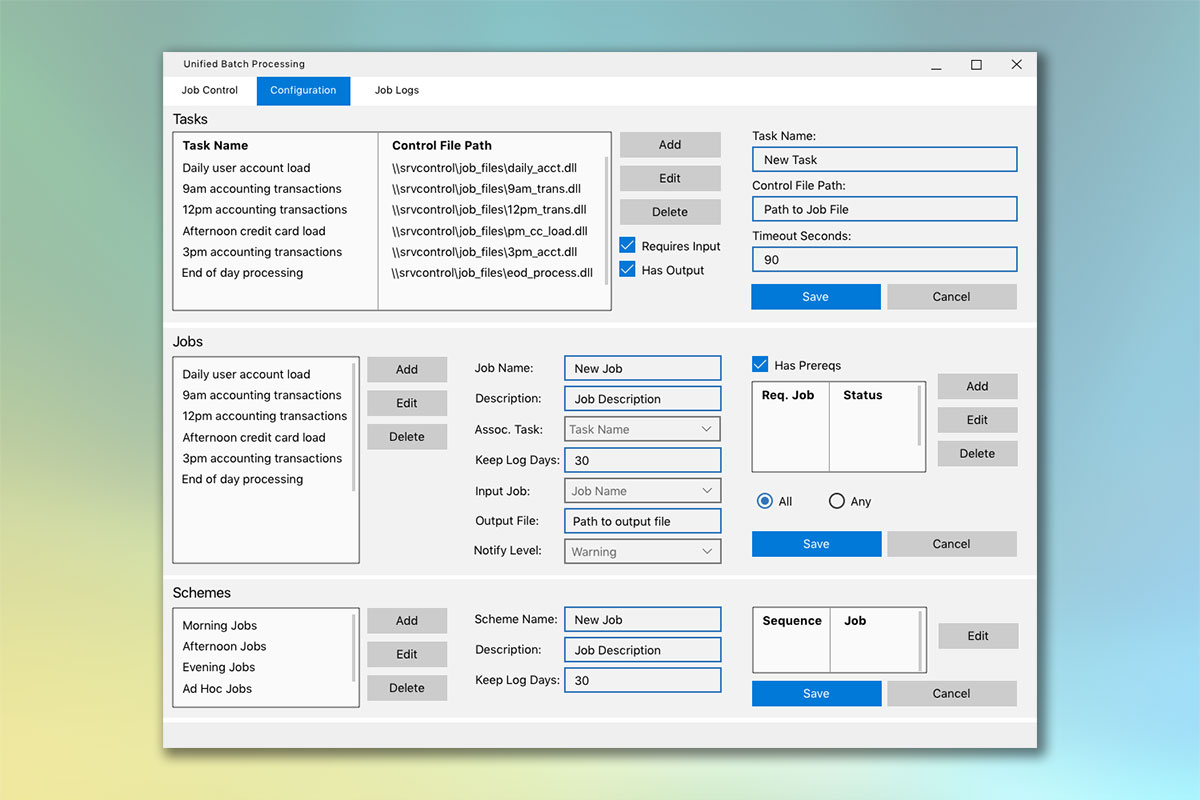The image size is (1200, 800).
Task: Click Delete next to the Jobs list
Action: point(407,437)
